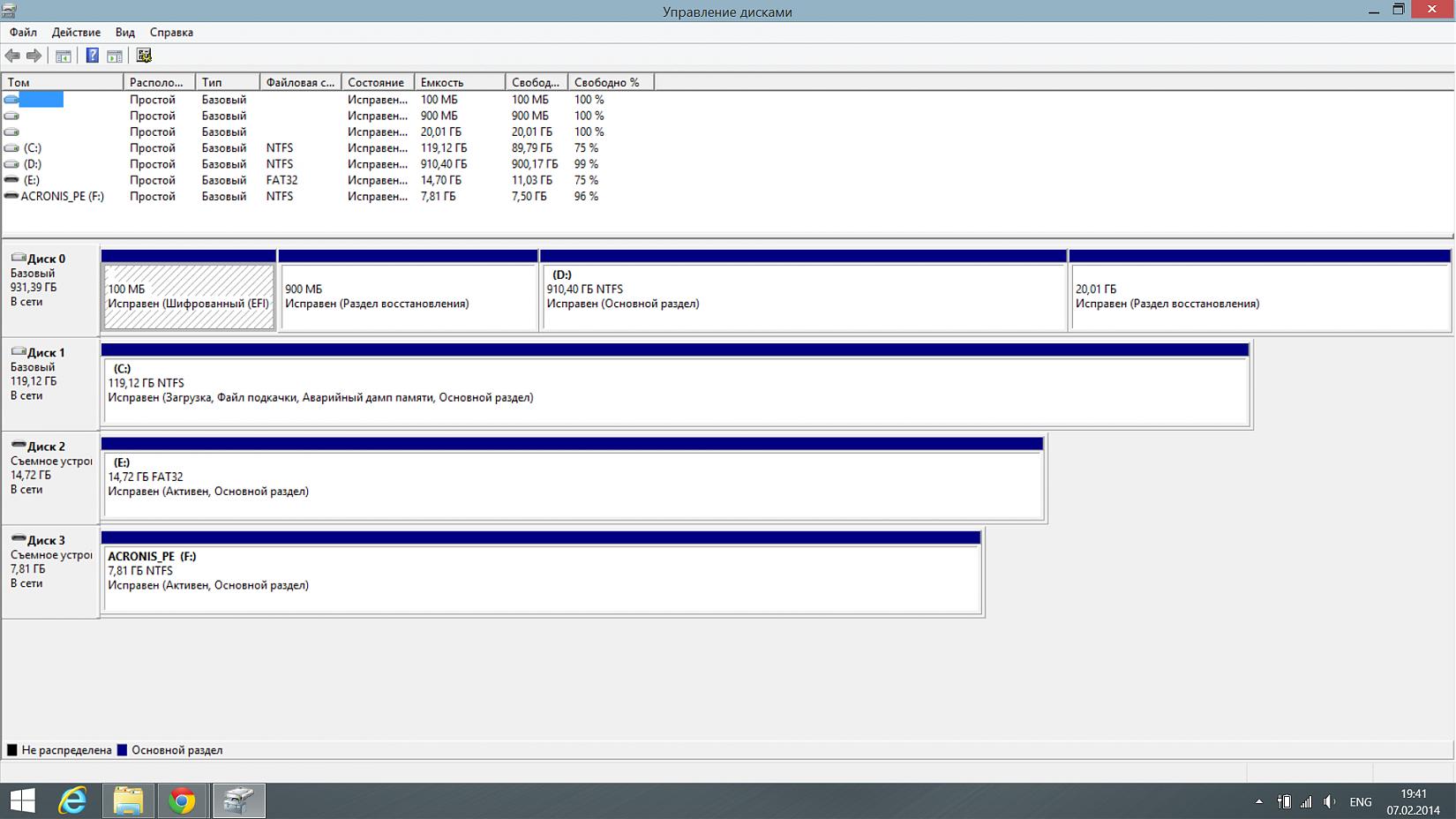The image size is (1456, 819).
Task: Open the Файл menu
Action: [23, 33]
